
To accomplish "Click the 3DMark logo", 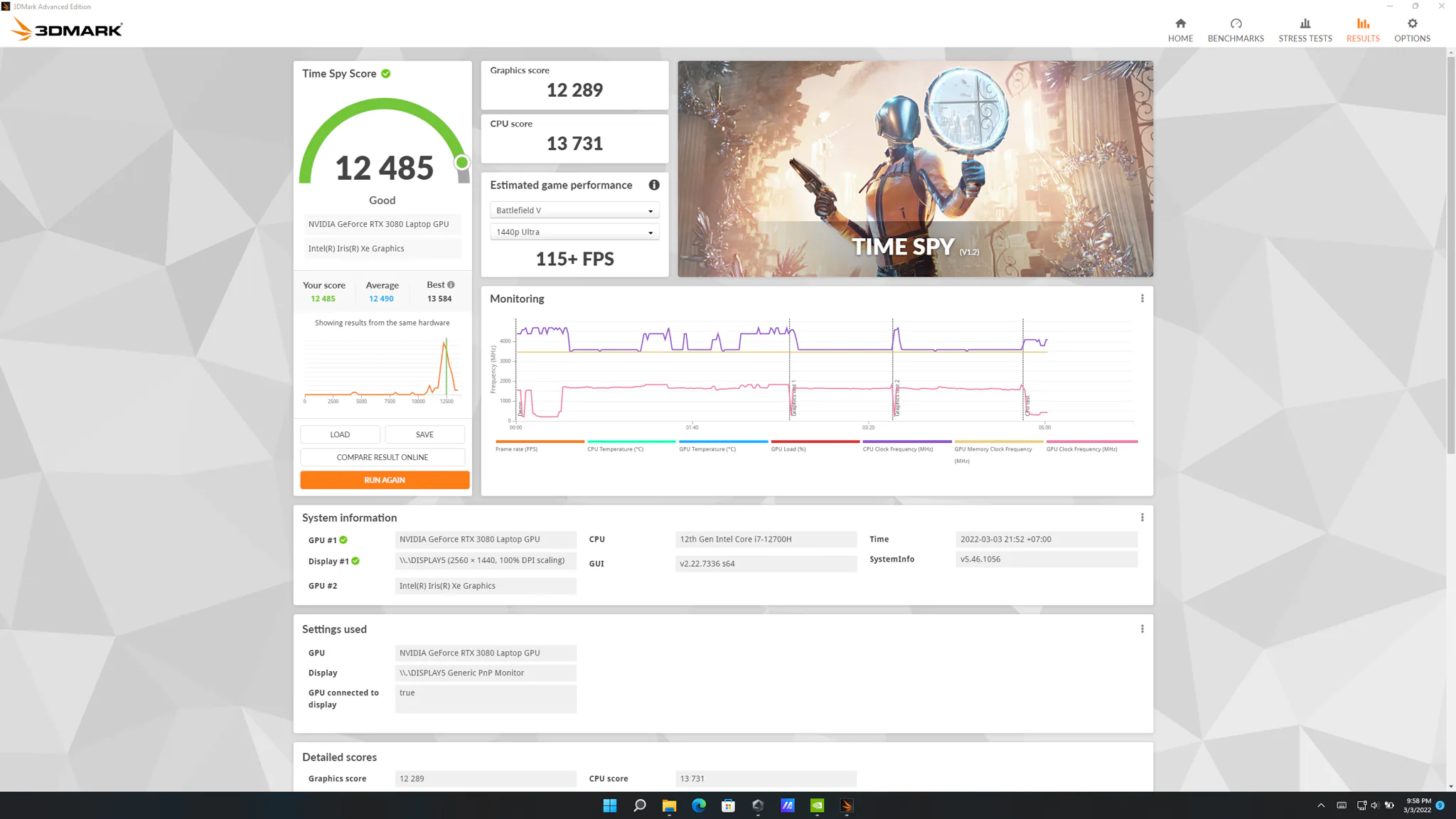I will (68, 29).
